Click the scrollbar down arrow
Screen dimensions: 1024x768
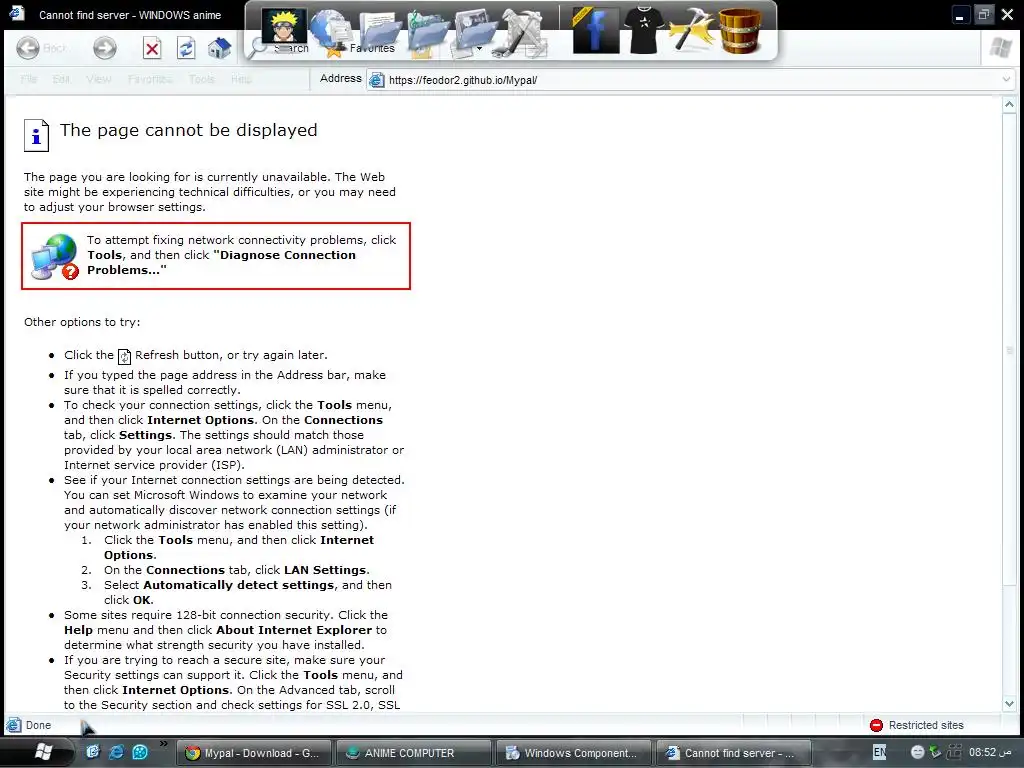pos(1009,703)
